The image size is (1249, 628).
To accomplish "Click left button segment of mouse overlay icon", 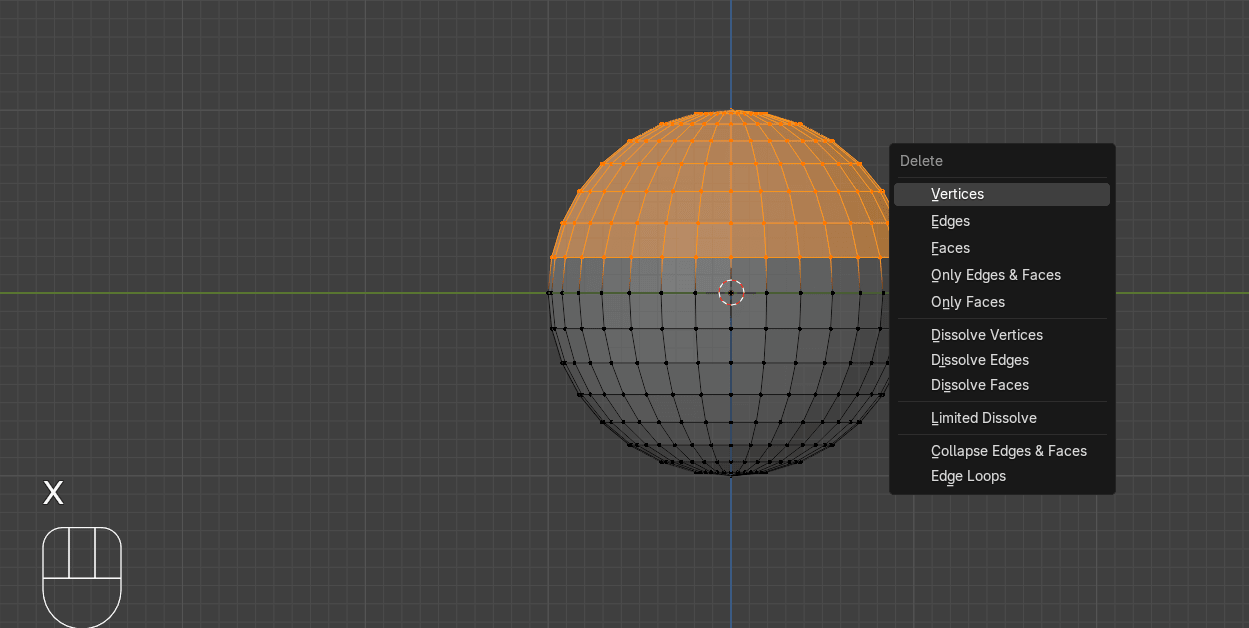I will coord(56,553).
